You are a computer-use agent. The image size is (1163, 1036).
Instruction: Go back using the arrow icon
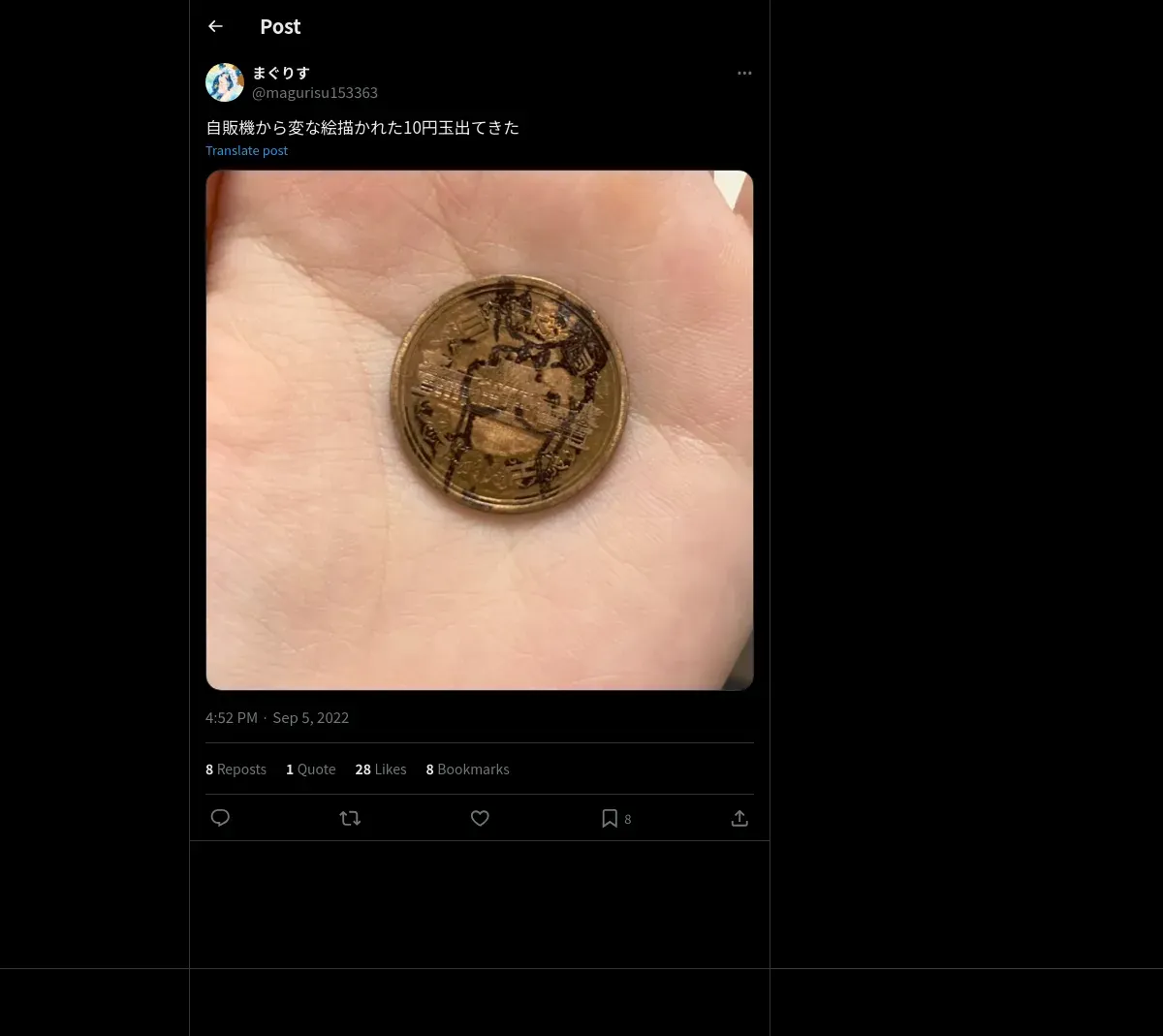click(x=215, y=26)
